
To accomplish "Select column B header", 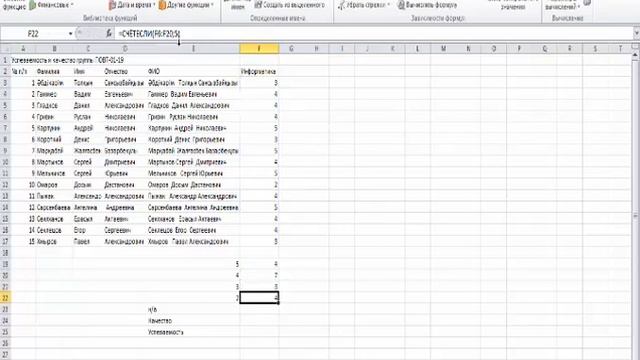I will 54,49.
